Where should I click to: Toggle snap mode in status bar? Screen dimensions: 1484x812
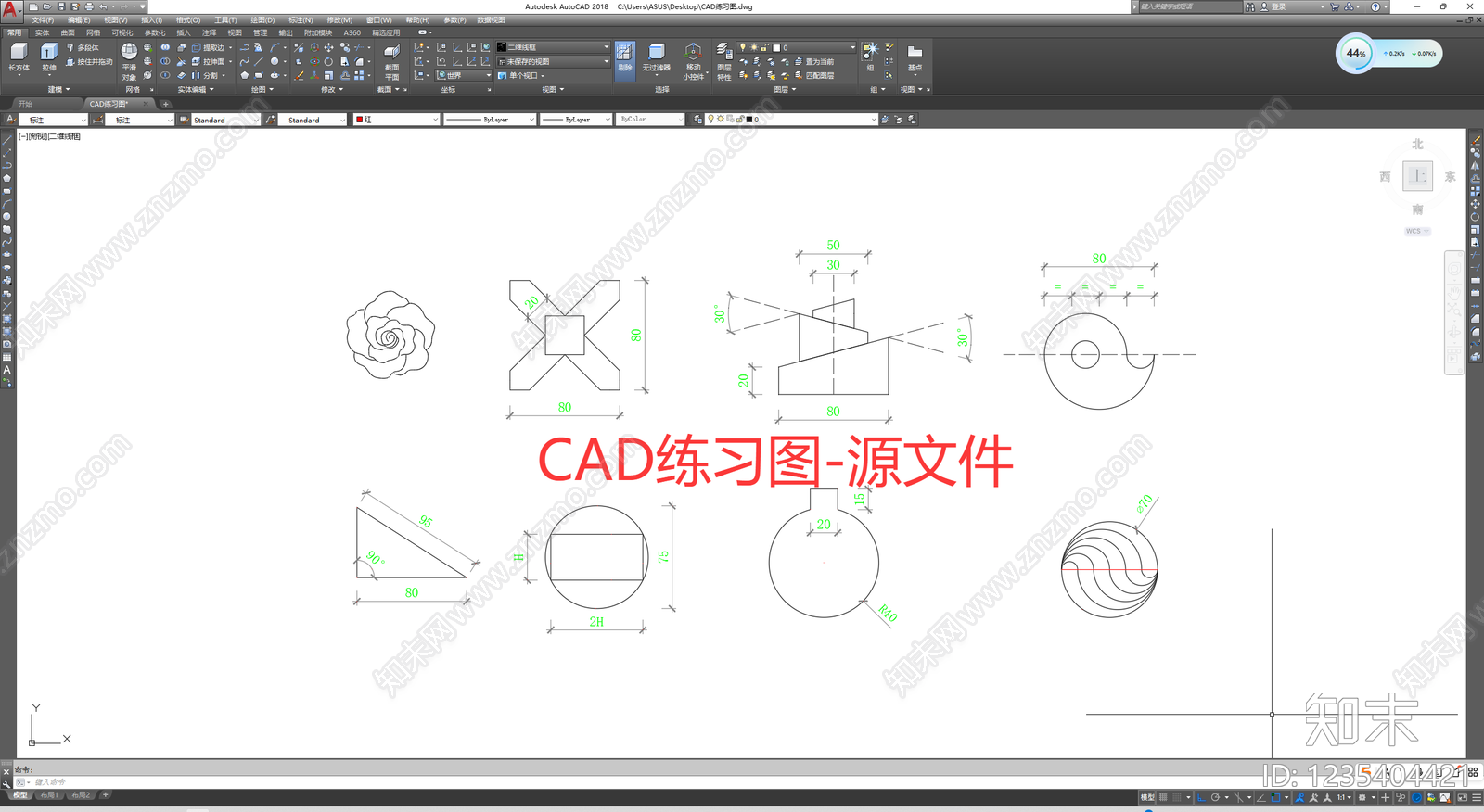1177,797
